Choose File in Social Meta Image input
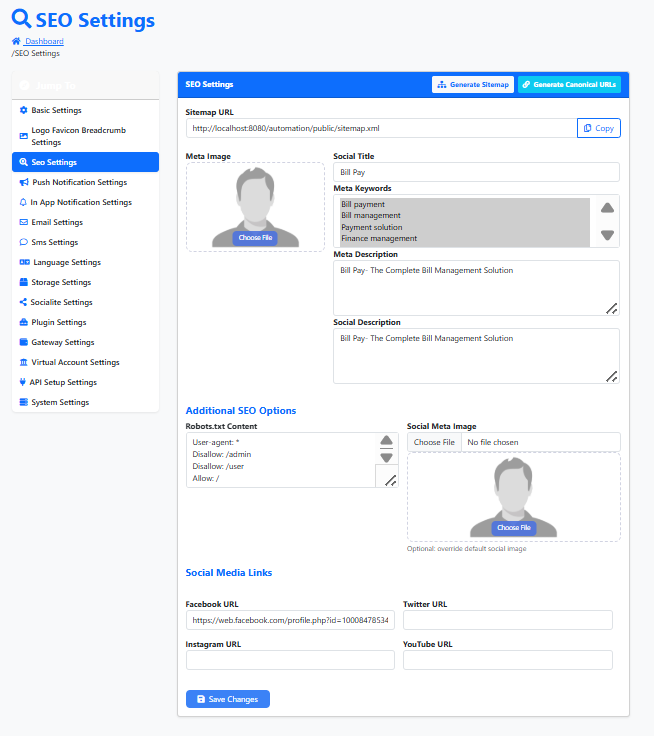The image size is (654, 736). pos(434,442)
